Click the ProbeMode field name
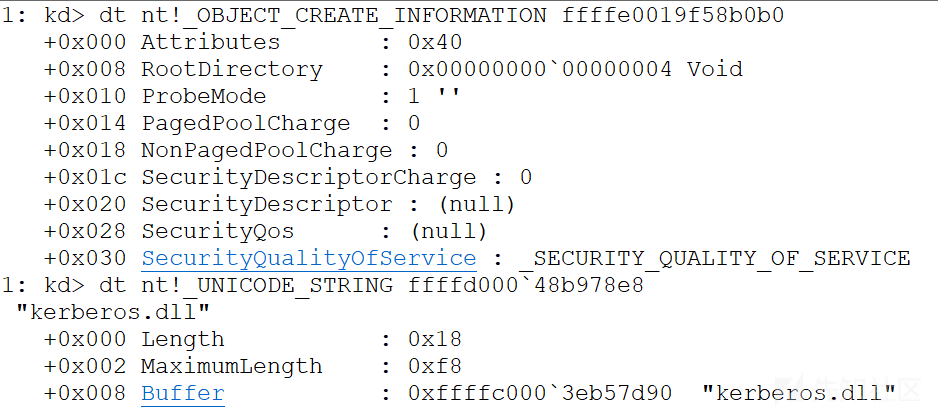The height and width of the screenshot is (410, 938). [x=203, y=96]
